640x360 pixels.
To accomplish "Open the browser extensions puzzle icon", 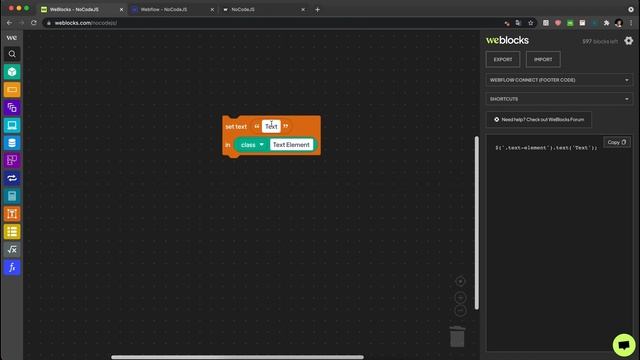I will pos(607,23).
